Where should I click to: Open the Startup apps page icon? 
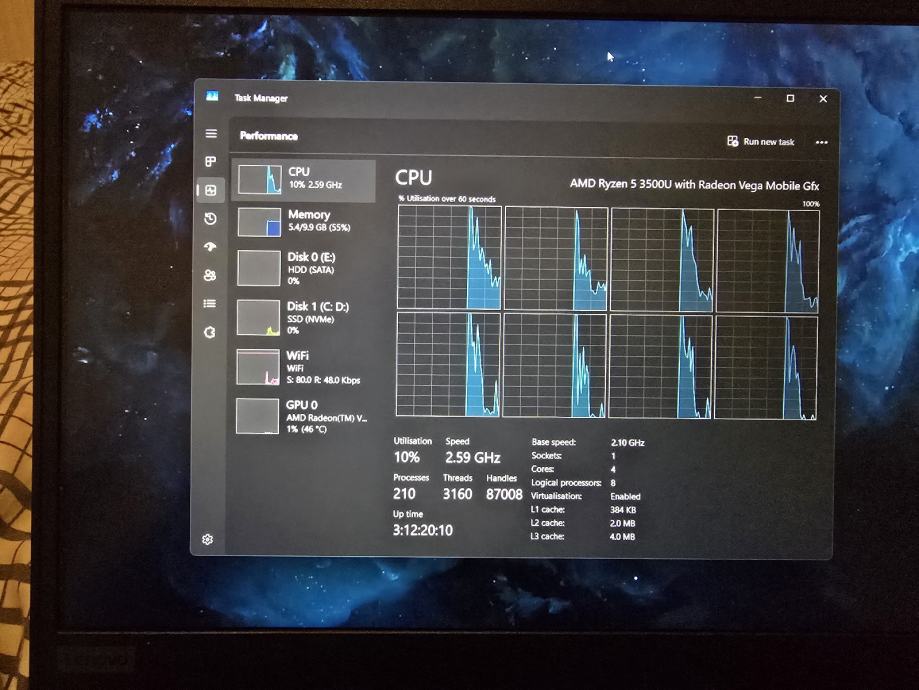(x=210, y=247)
